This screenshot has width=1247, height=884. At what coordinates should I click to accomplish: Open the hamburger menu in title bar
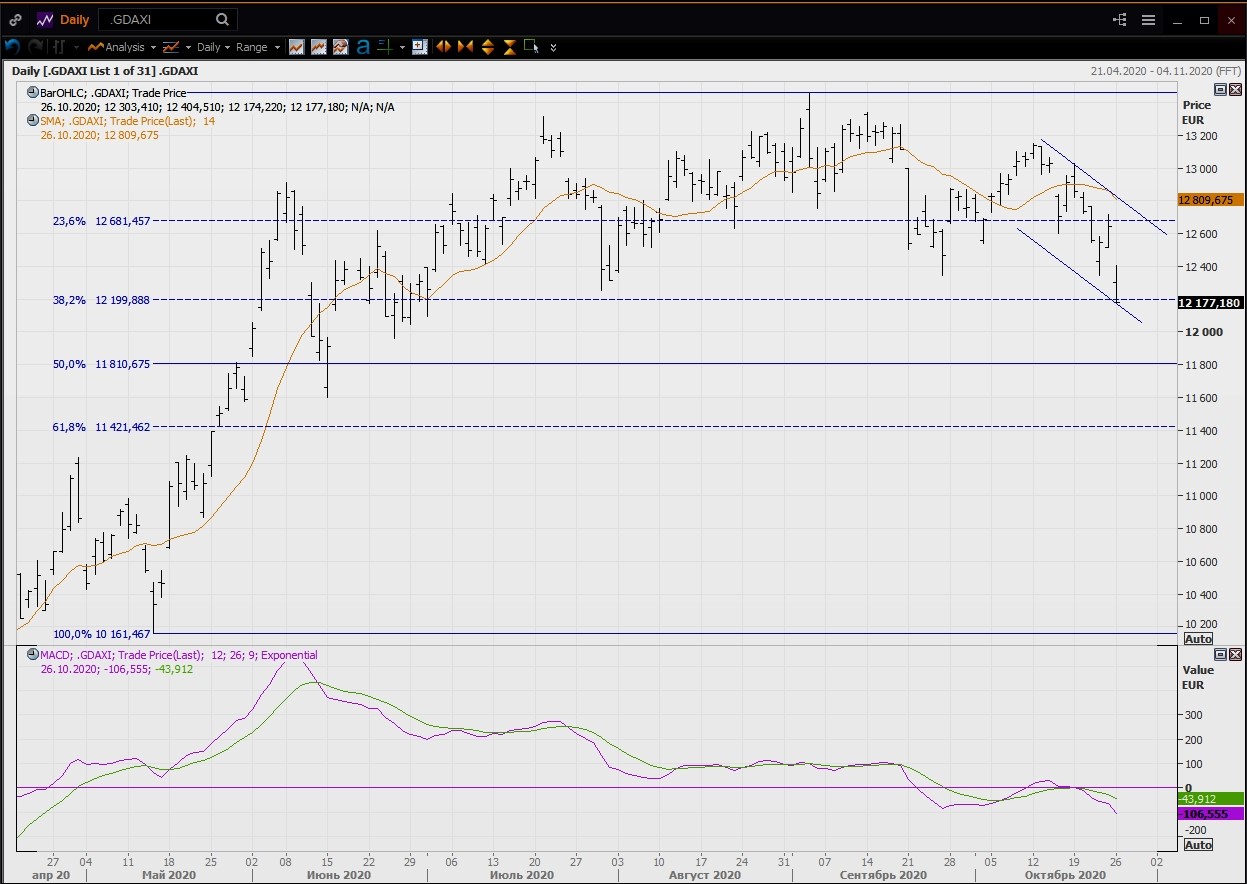(1148, 19)
